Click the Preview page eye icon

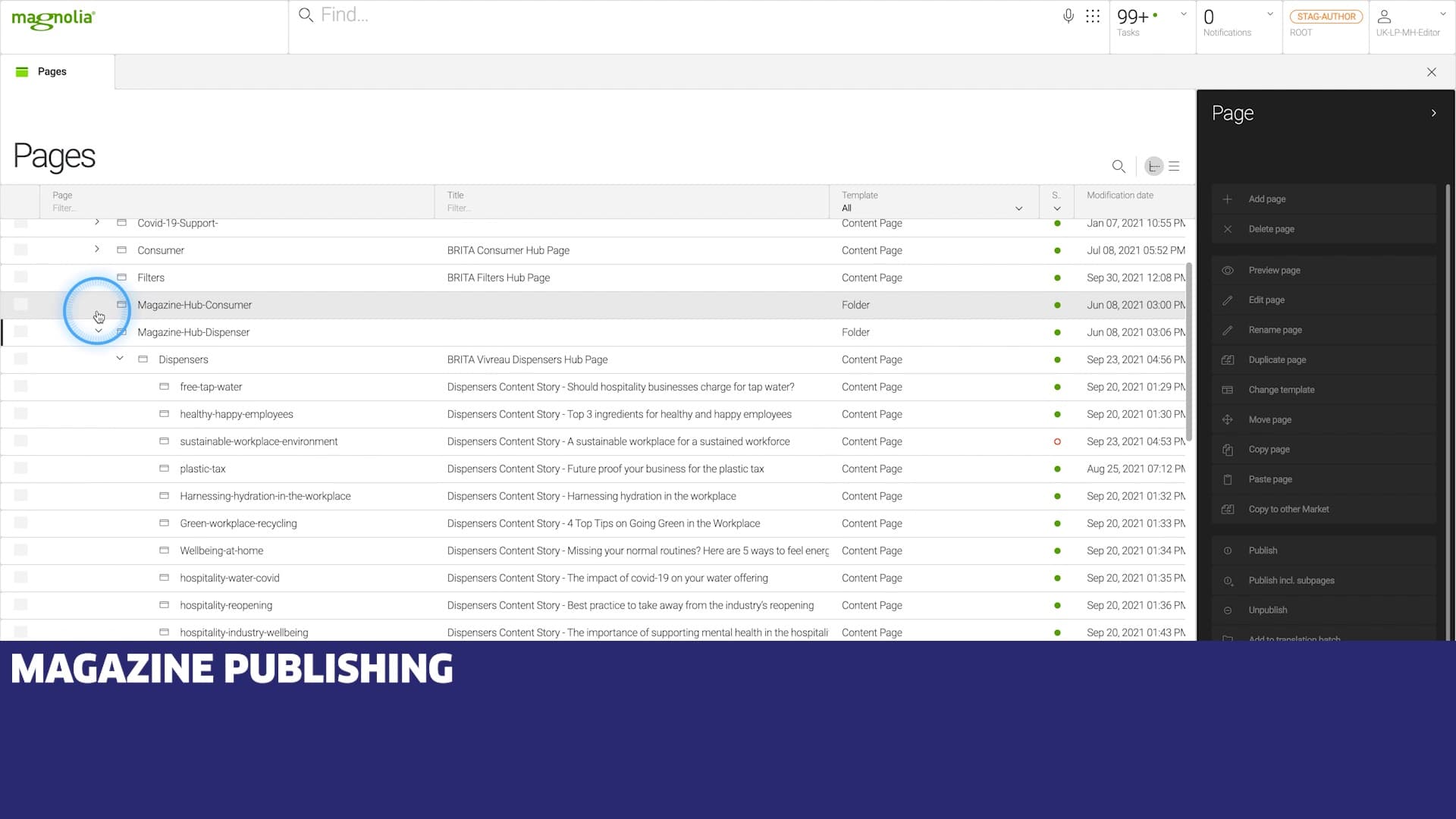[x=1228, y=271]
